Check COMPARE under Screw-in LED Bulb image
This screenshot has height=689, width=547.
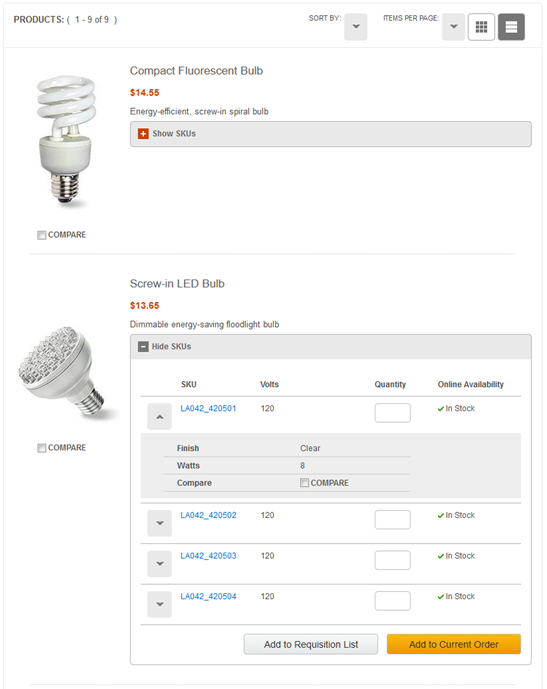(x=42, y=448)
